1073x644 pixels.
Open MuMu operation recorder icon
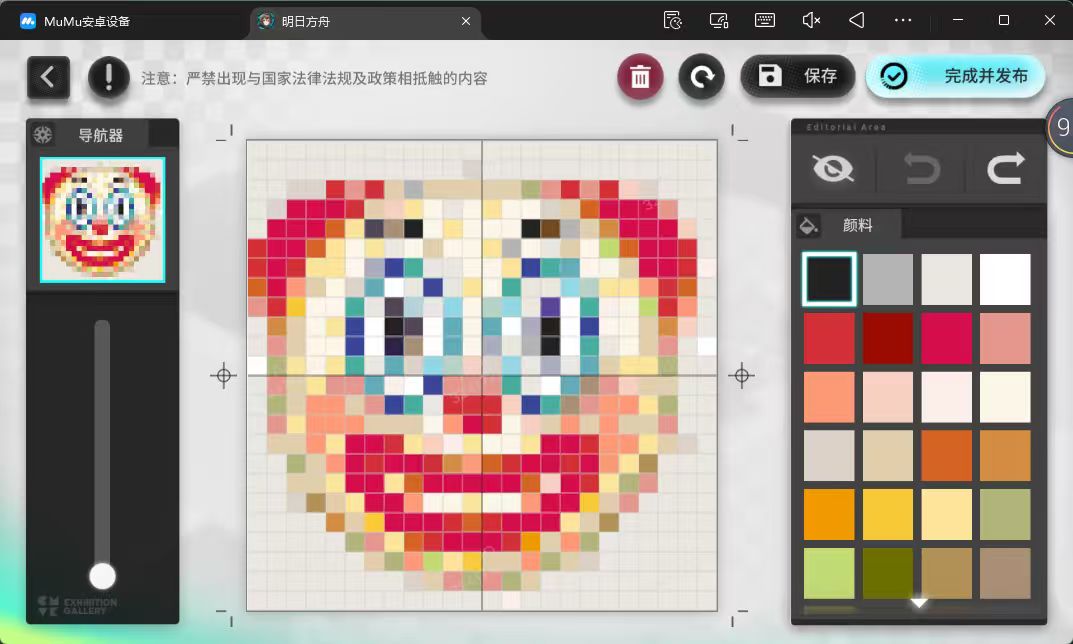[x=673, y=21]
